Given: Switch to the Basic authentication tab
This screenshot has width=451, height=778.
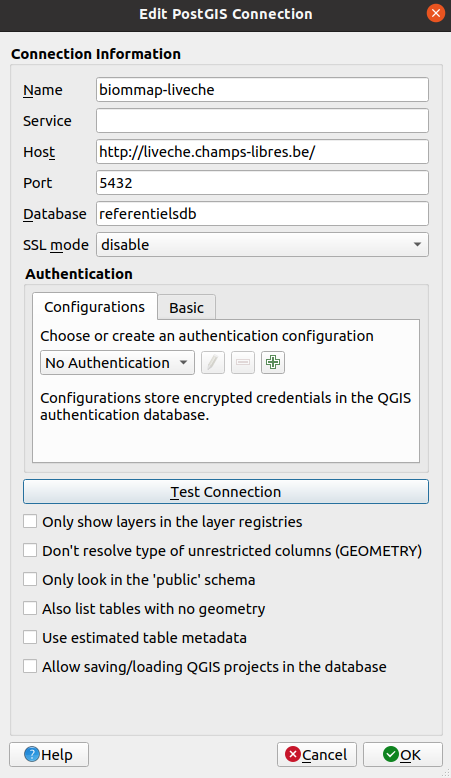Looking at the screenshot, I should (x=187, y=308).
